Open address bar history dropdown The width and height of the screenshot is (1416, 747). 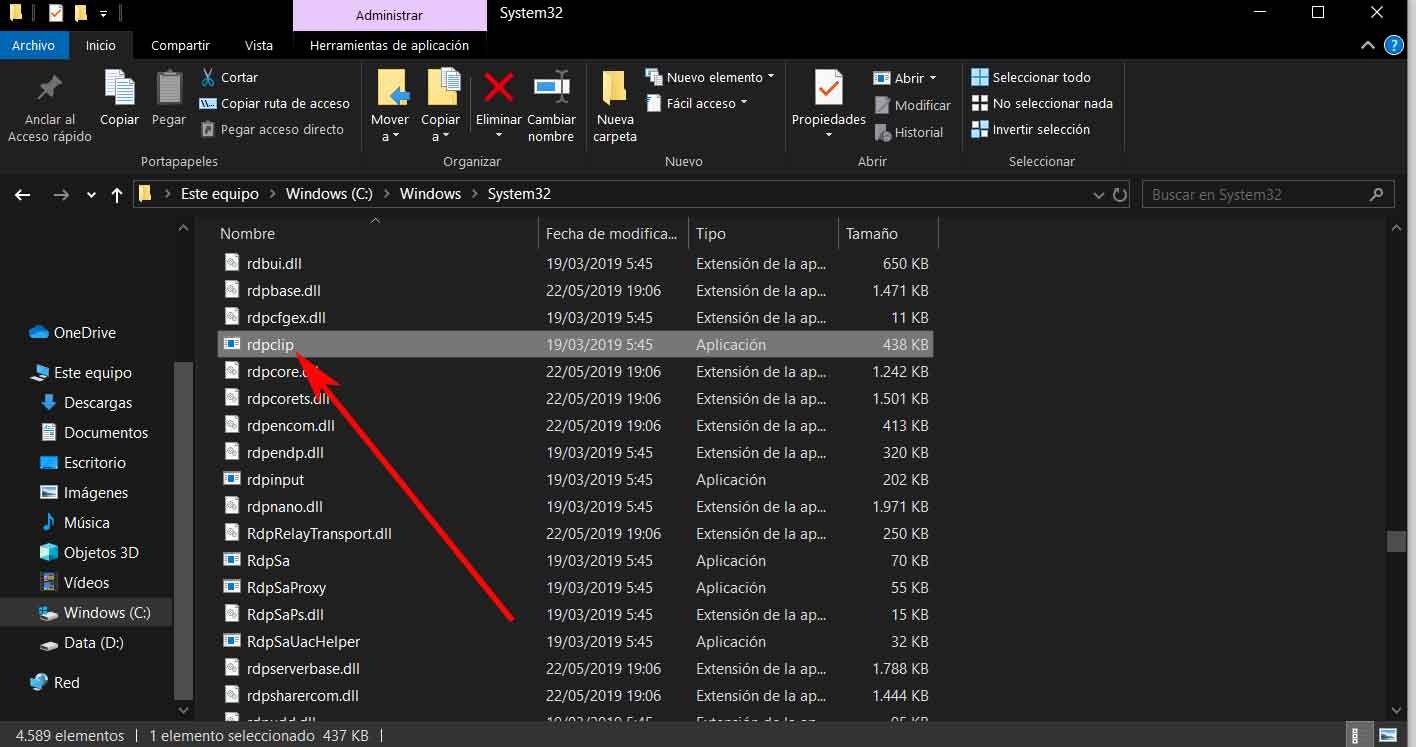1100,195
